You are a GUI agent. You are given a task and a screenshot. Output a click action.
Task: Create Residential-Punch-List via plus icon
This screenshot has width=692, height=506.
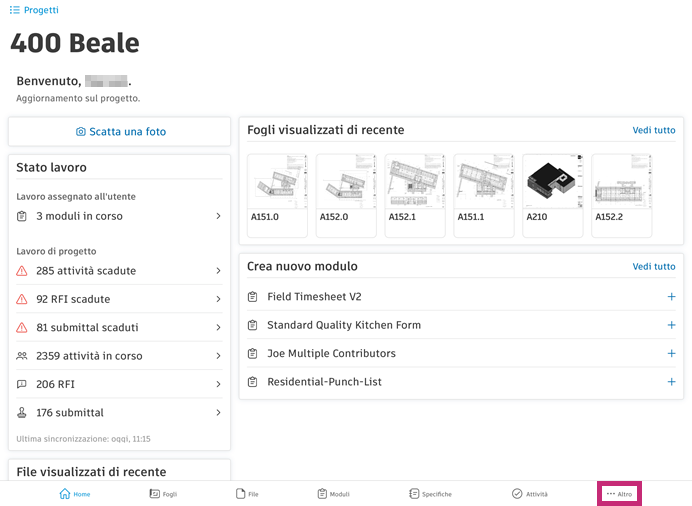point(671,382)
